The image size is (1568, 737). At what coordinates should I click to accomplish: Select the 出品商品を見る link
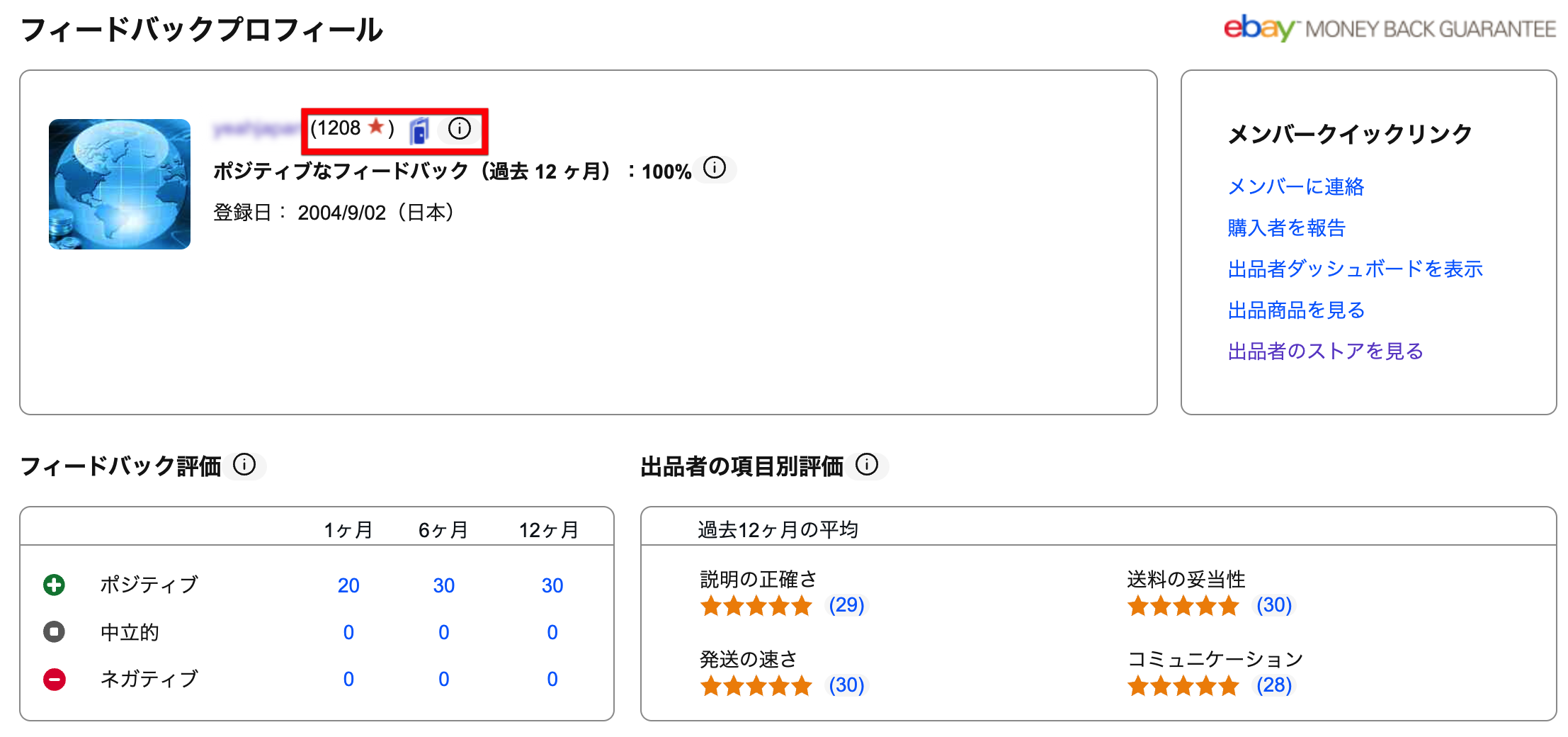[1296, 310]
